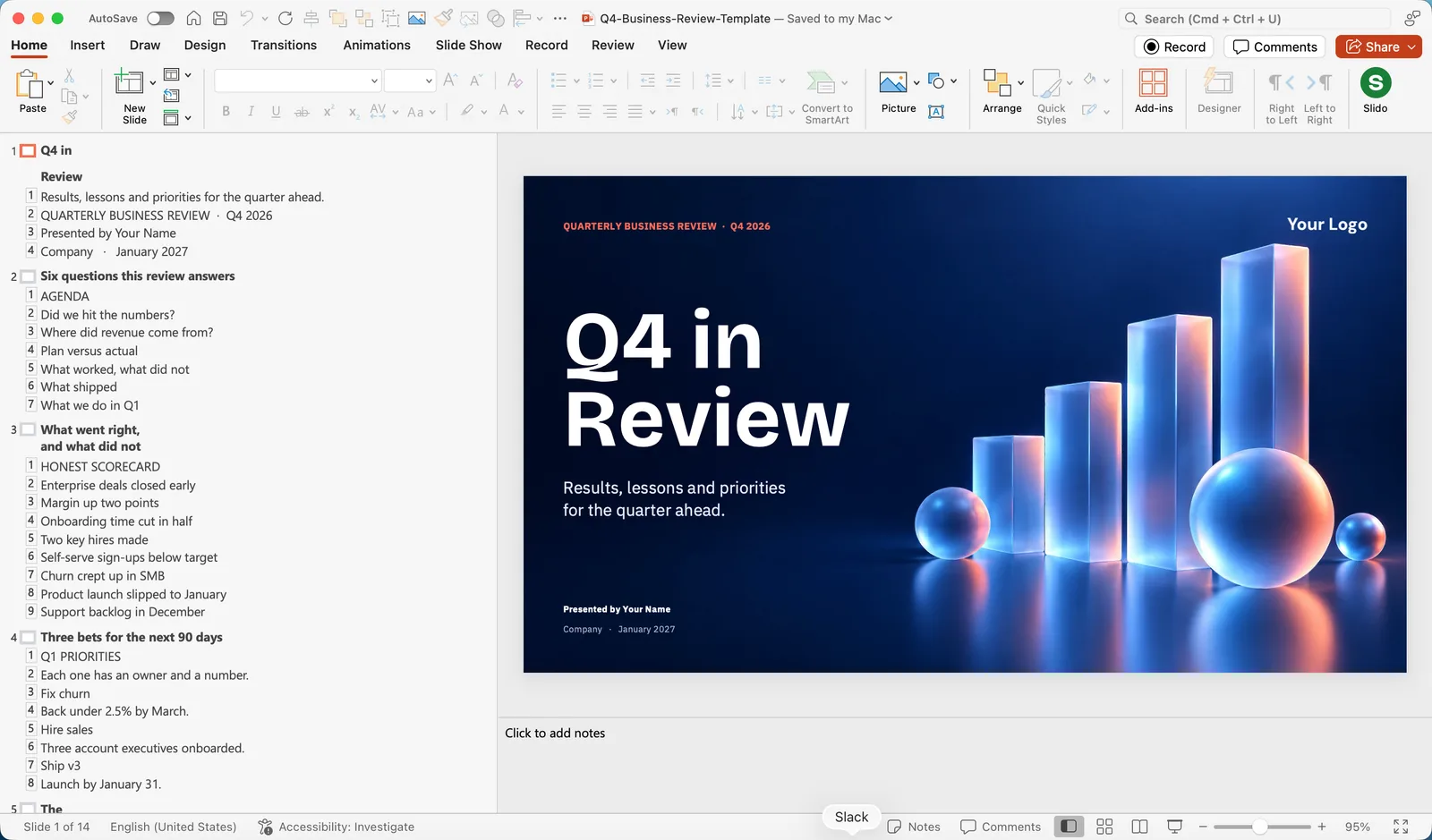This screenshot has width=1432, height=840.
Task: Open the more quick access commands ellipsis
Action: [x=560, y=18]
